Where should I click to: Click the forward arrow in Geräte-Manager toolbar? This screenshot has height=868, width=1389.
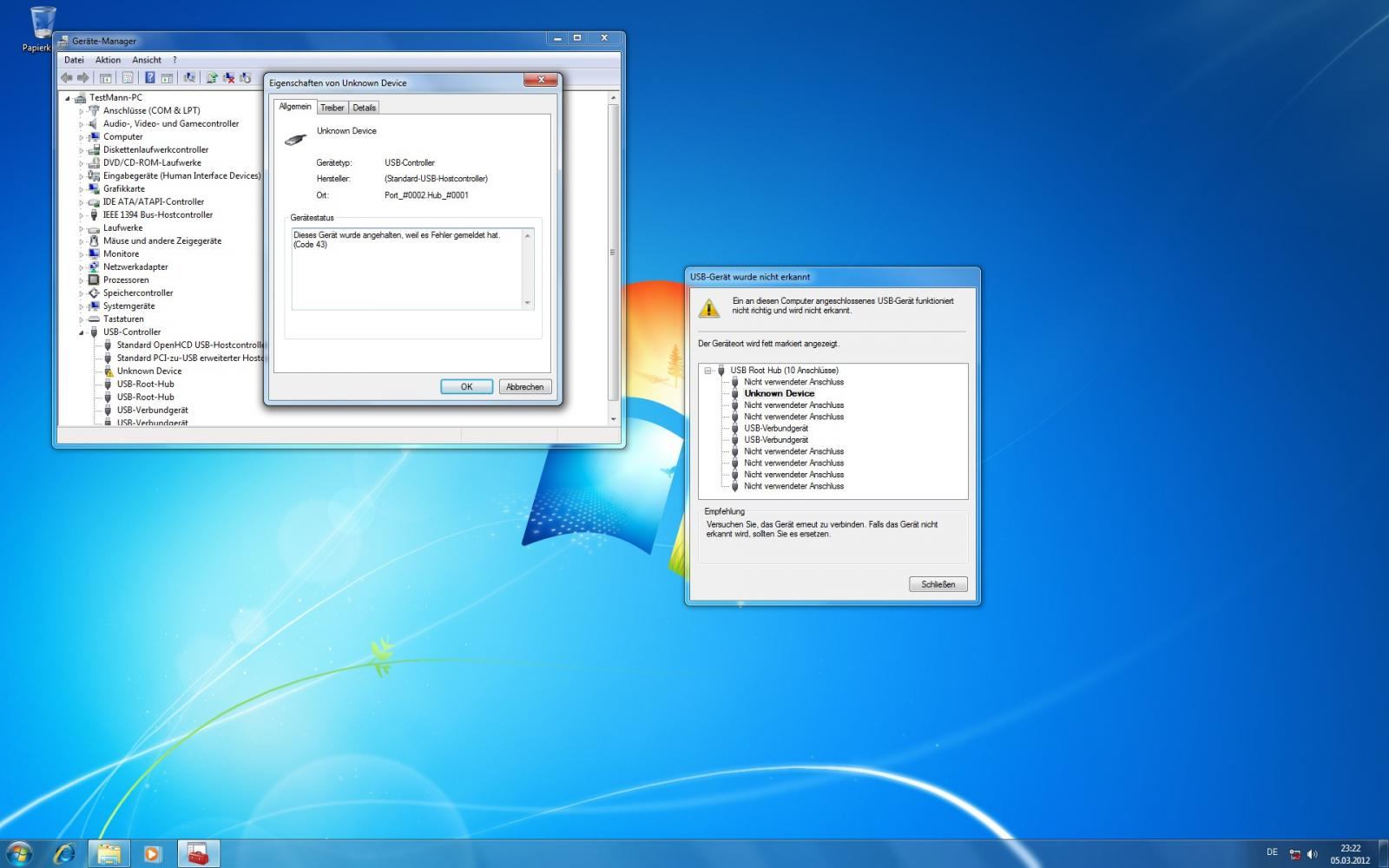(83, 78)
